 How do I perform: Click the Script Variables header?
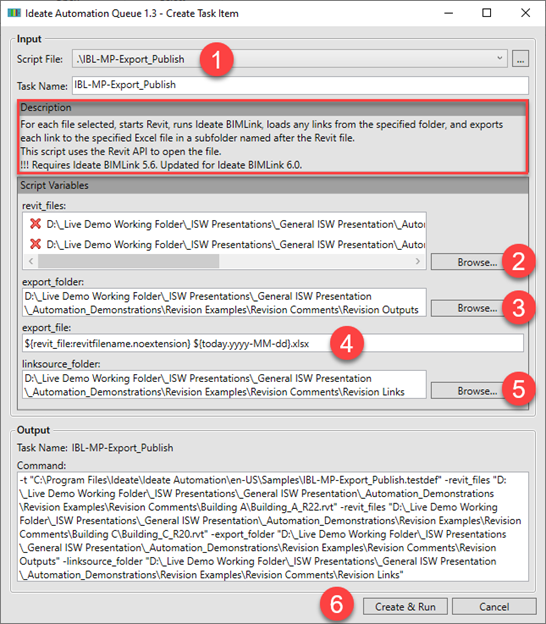click(x=273, y=185)
